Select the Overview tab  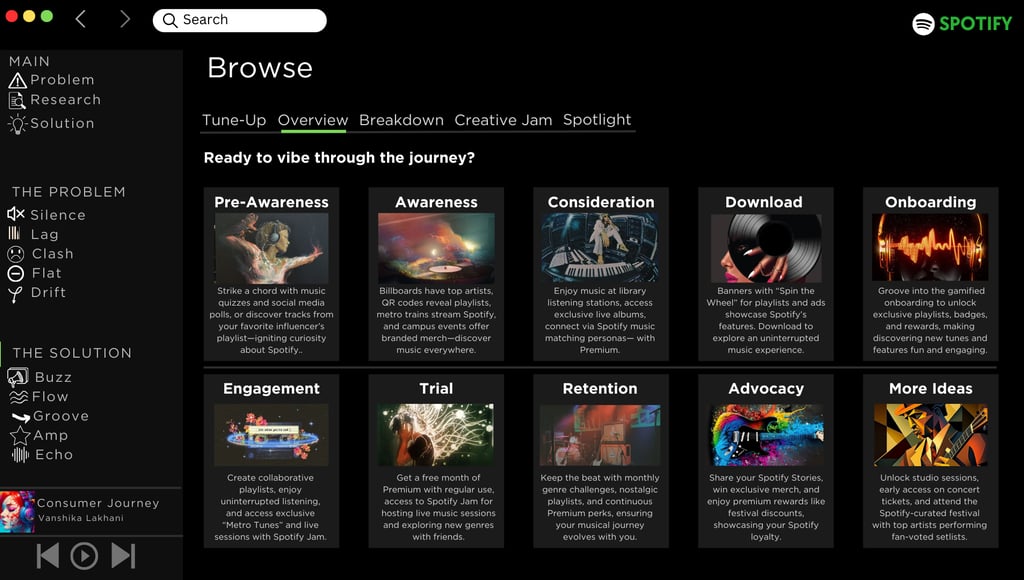point(313,120)
